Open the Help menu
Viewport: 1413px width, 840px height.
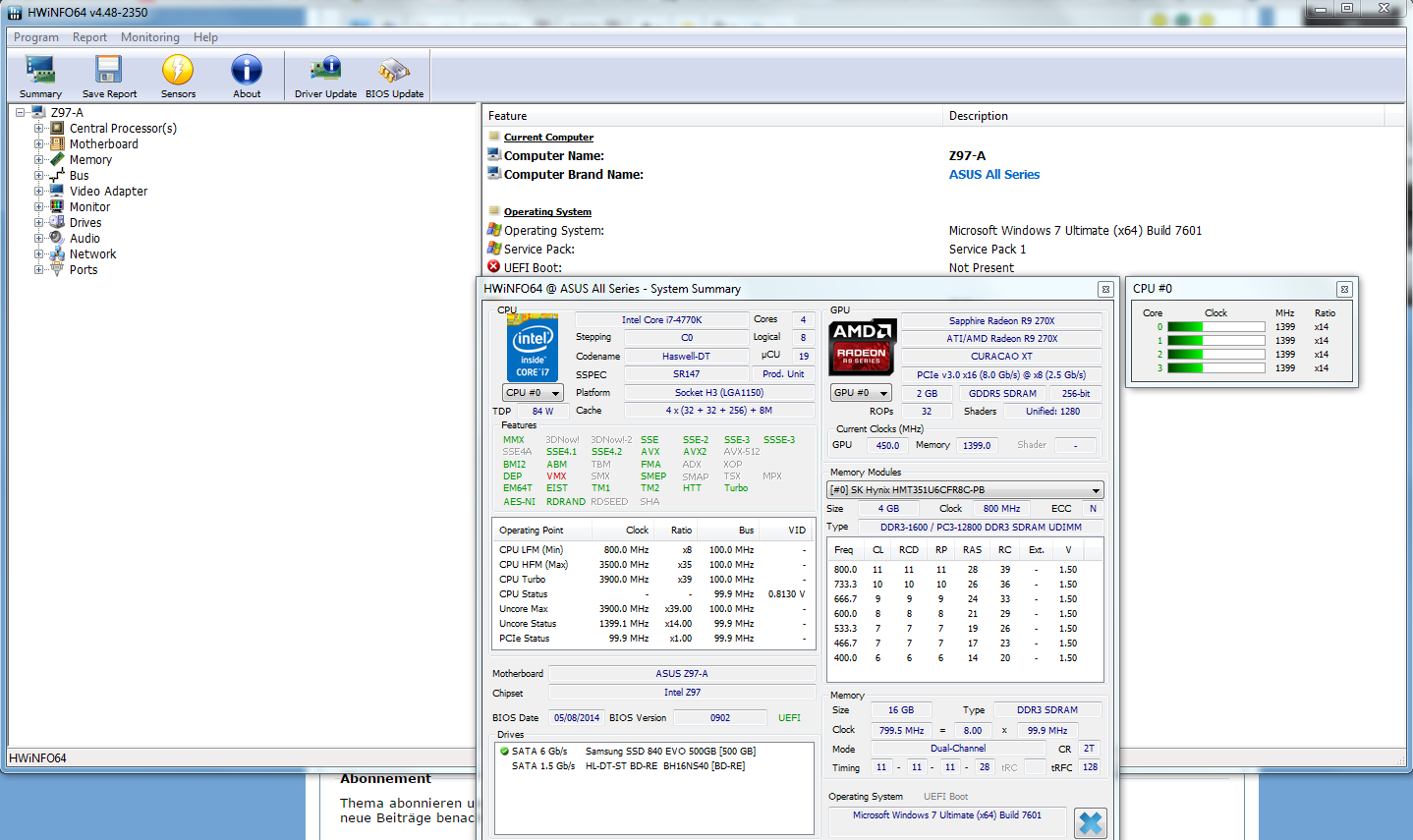(x=205, y=37)
